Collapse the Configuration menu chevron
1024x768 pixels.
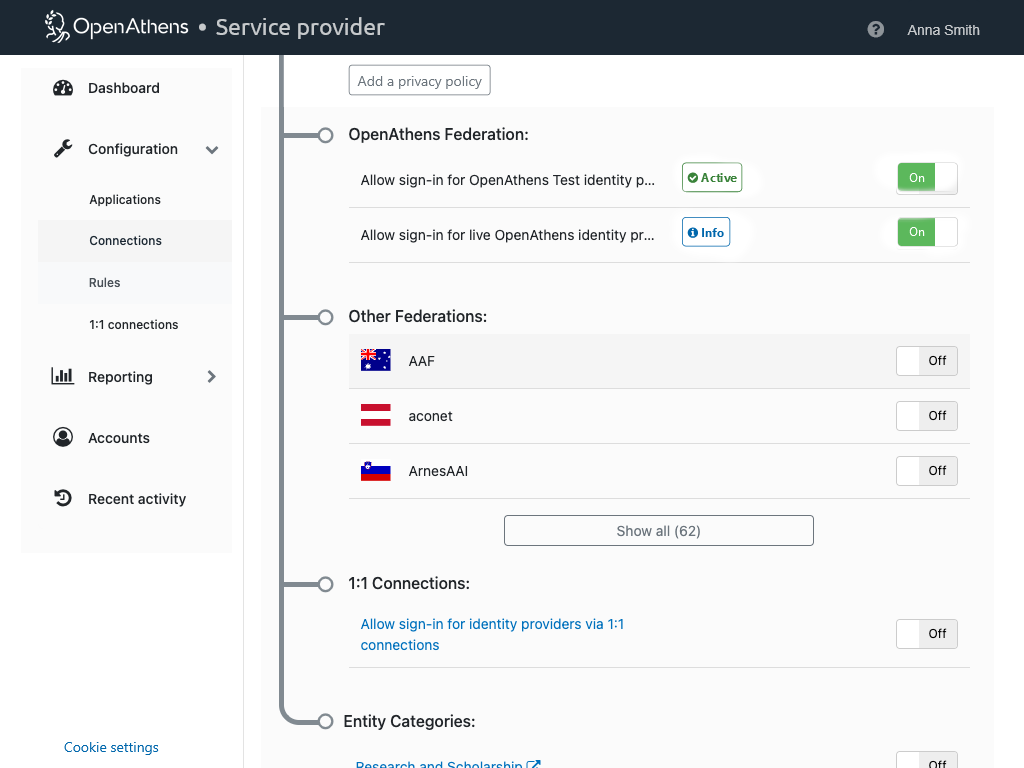point(212,150)
